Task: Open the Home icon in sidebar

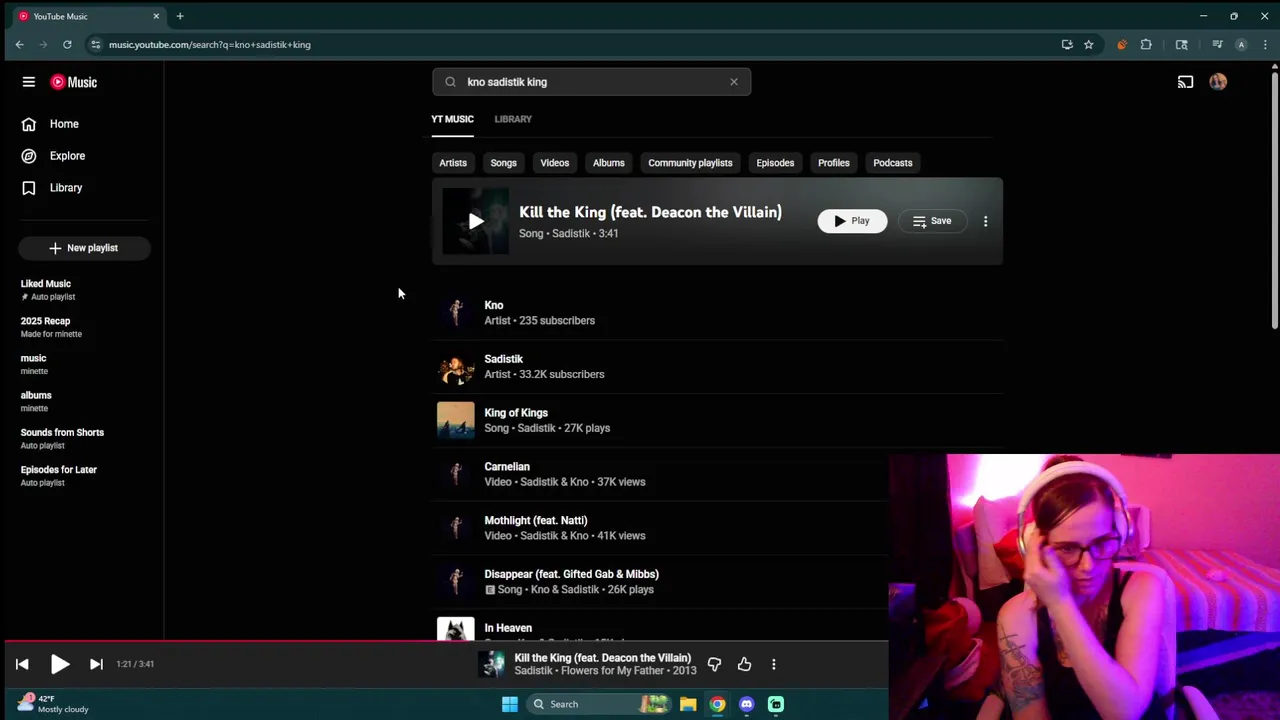Action: 29,124
